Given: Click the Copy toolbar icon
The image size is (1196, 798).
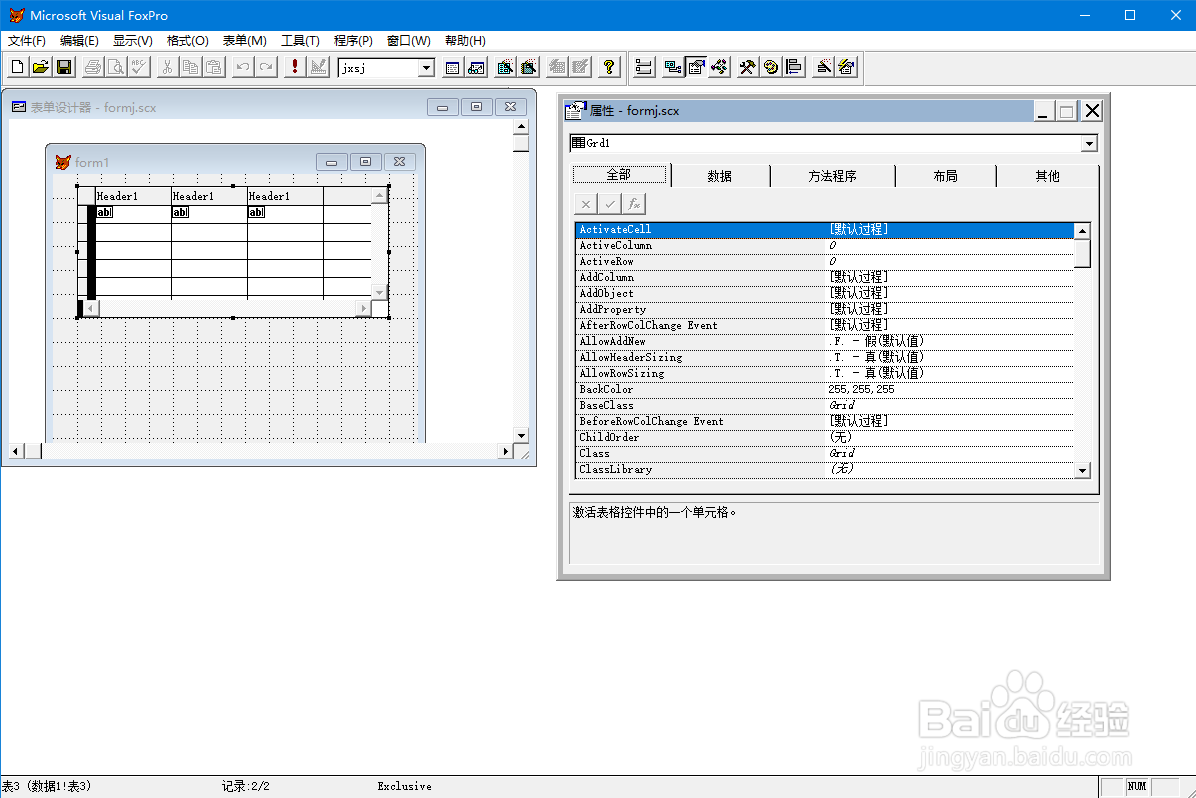Looking at the screenshot, I should pos(191,67).
